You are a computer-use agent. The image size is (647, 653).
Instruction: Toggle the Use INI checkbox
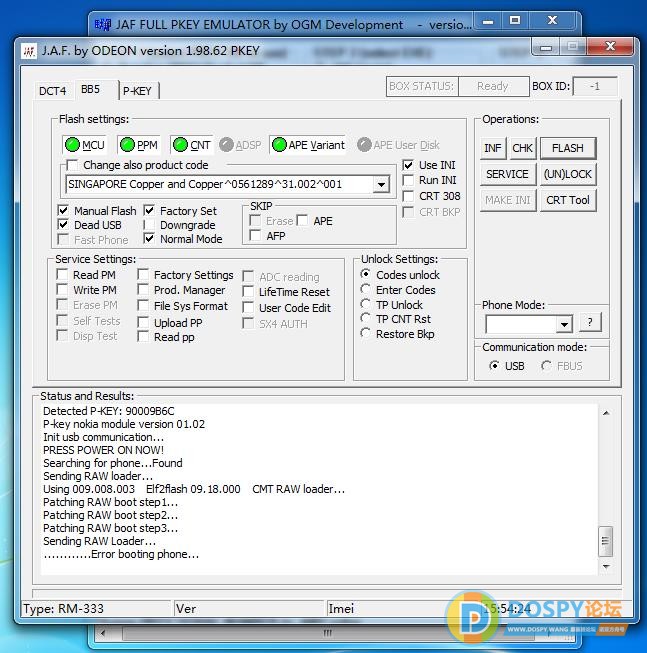coord(408,165)
